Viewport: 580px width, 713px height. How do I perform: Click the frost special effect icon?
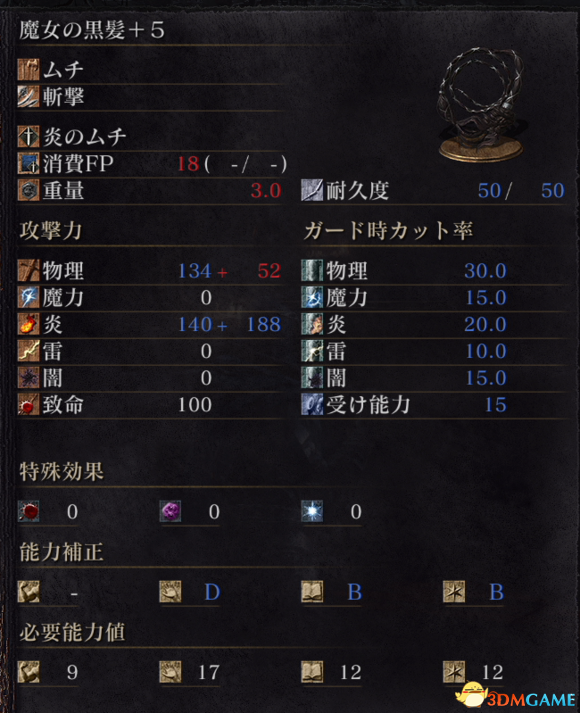[312, 512]
